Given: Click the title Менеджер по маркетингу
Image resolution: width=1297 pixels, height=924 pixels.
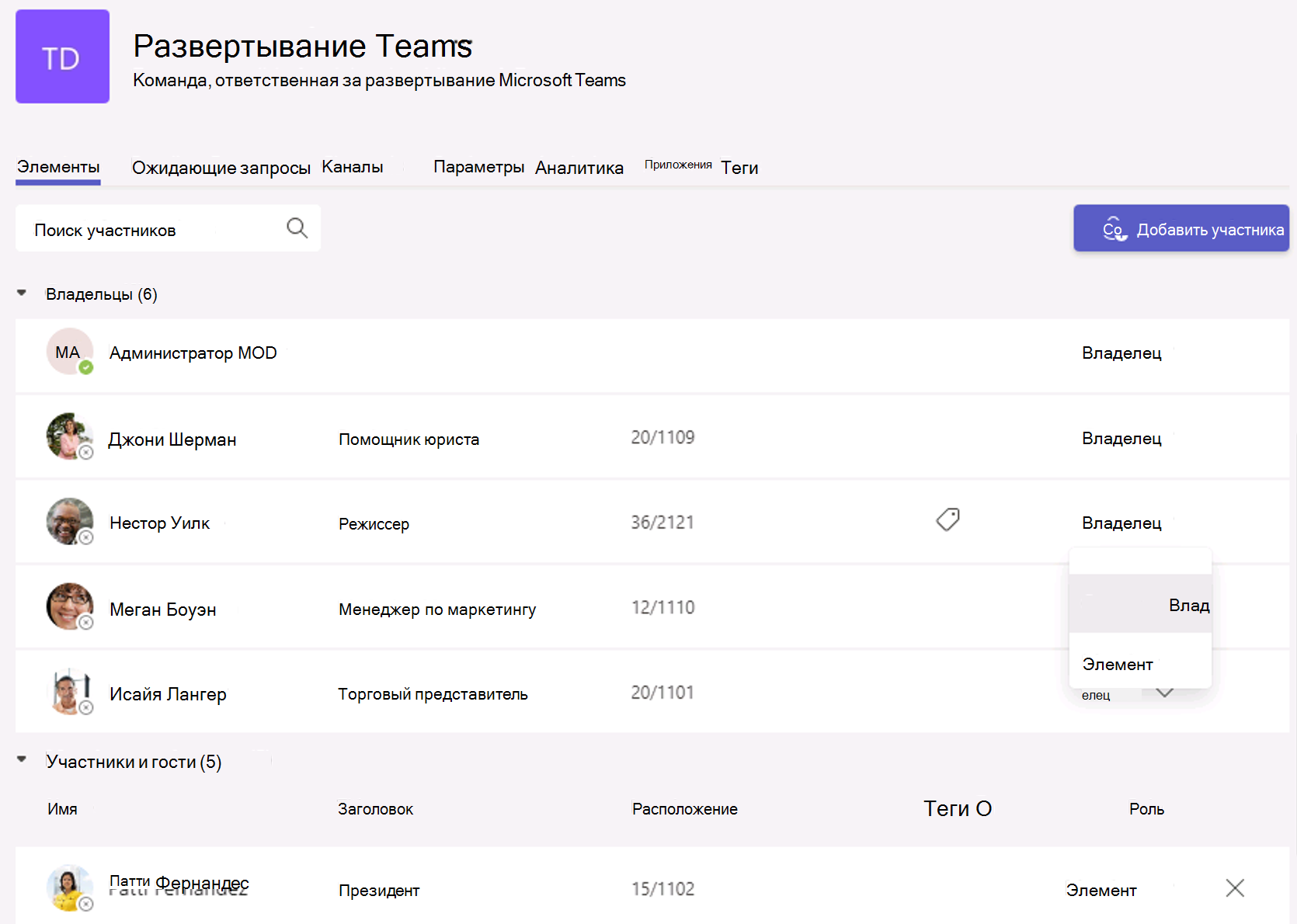Looking at the screenshot, I should click(437, 610).
